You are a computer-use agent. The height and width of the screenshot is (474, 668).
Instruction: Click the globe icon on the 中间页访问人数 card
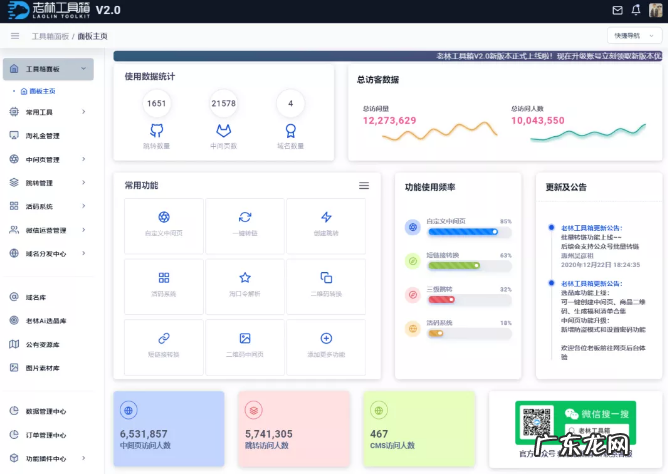pyautogui.click(x=128, y=411)
